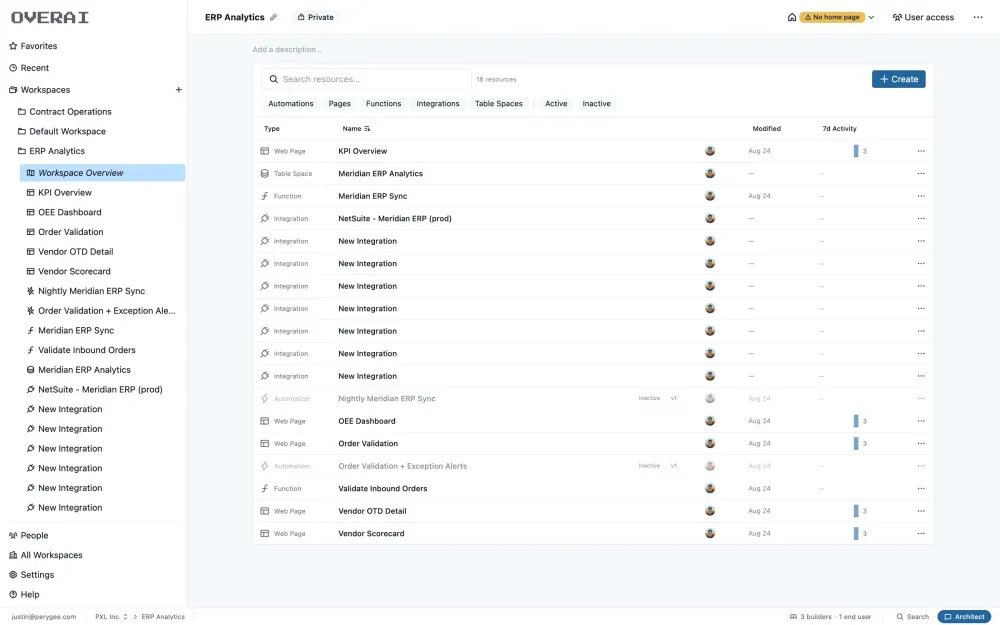1000x625 pixels.
Task: Click the OVERAI logo
Action: point(50,17)
